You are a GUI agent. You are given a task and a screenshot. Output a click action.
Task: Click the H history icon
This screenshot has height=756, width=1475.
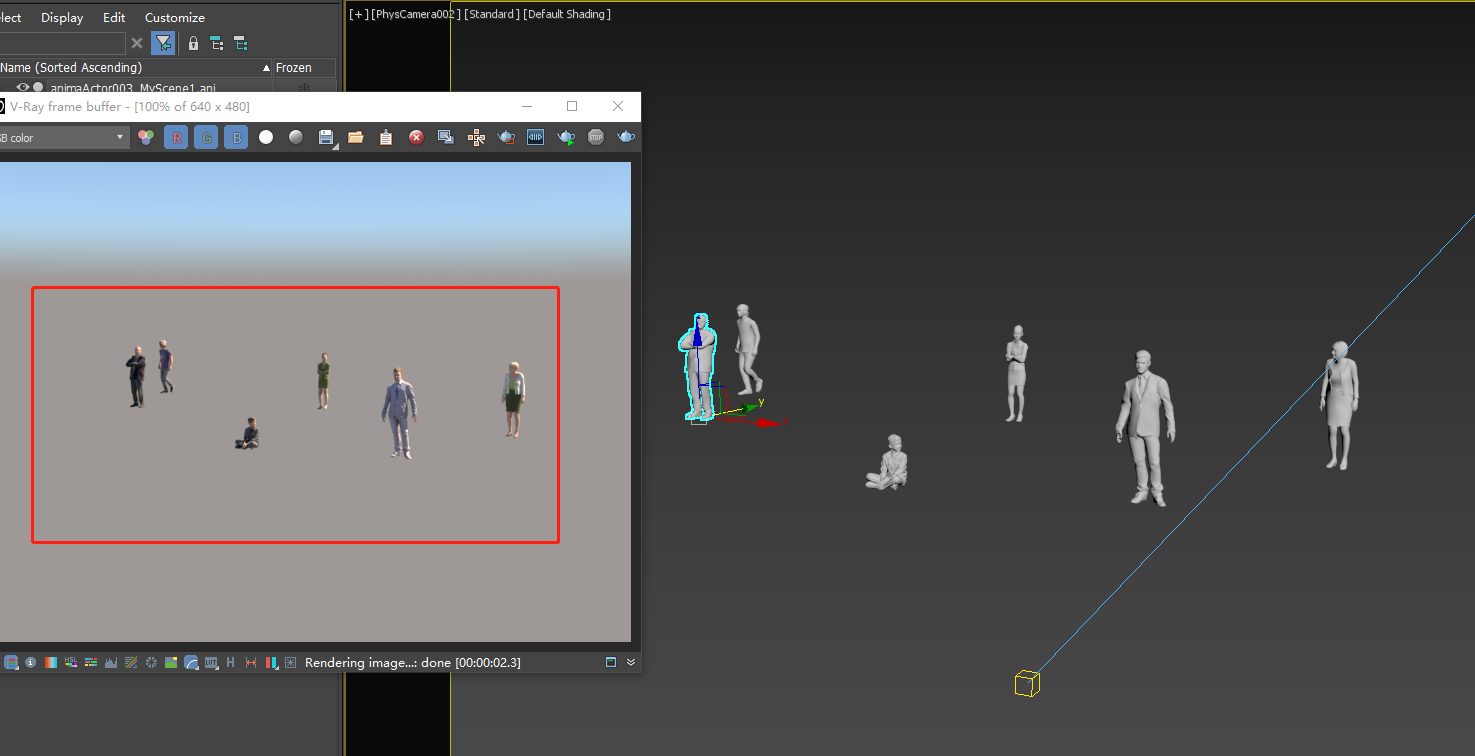point(230,662)
